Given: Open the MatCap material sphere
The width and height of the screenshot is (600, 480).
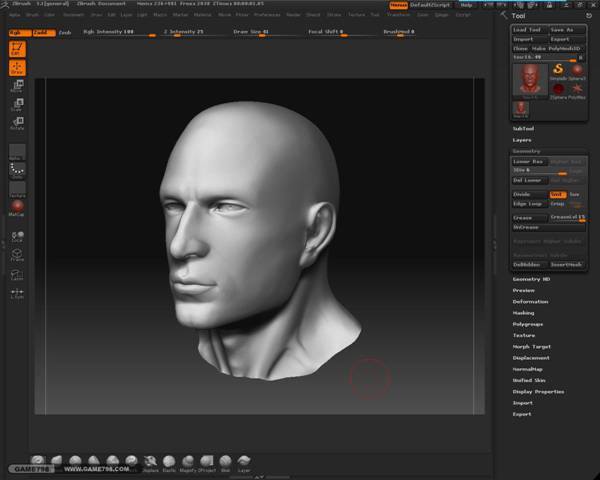Looking at the screenshot, I should 18,205.
